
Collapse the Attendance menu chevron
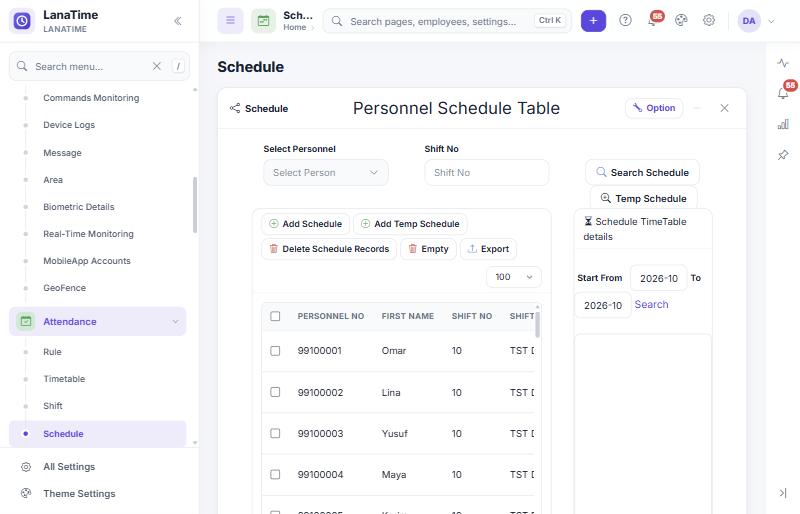click(x=175, y=322)
